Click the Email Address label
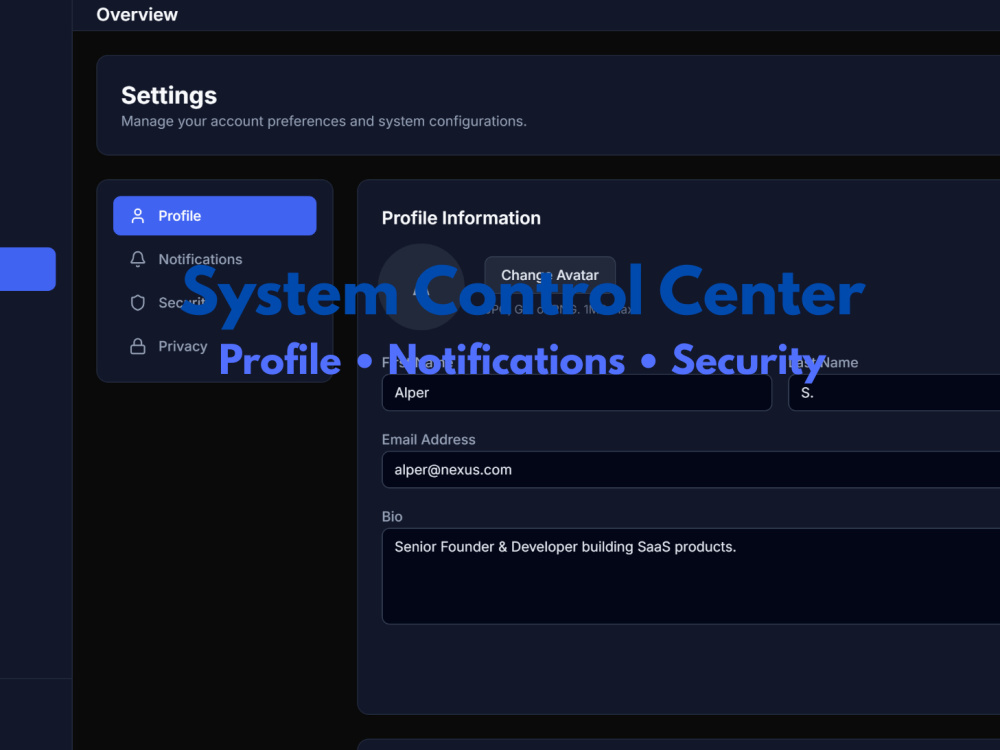This screenshot has width=1000, height=750. tap(429, 439)
